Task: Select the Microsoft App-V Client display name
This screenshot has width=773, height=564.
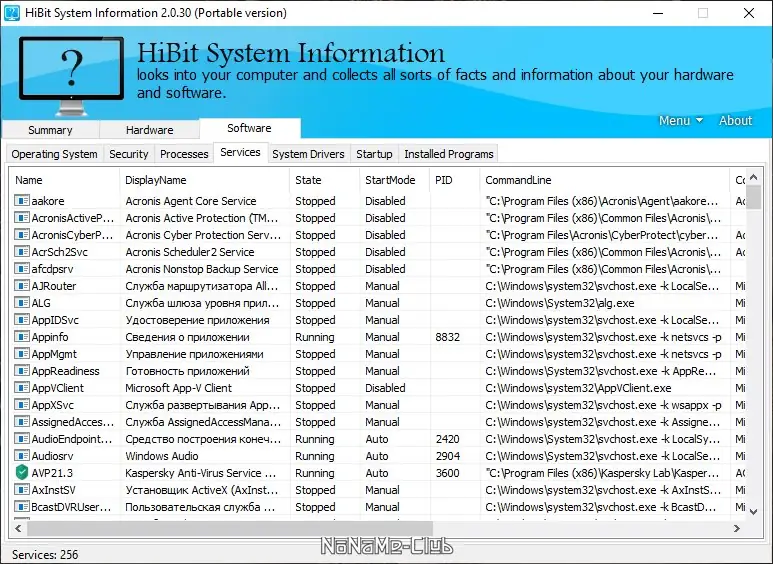Action: click(178, 388)
